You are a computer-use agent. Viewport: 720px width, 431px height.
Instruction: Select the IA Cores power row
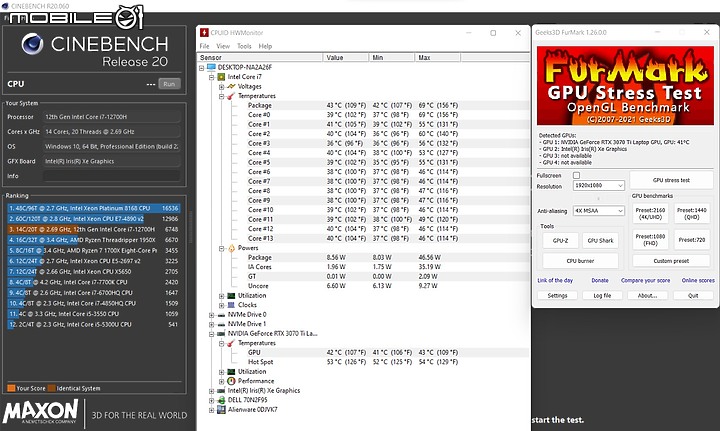click(x=364, y=267)
